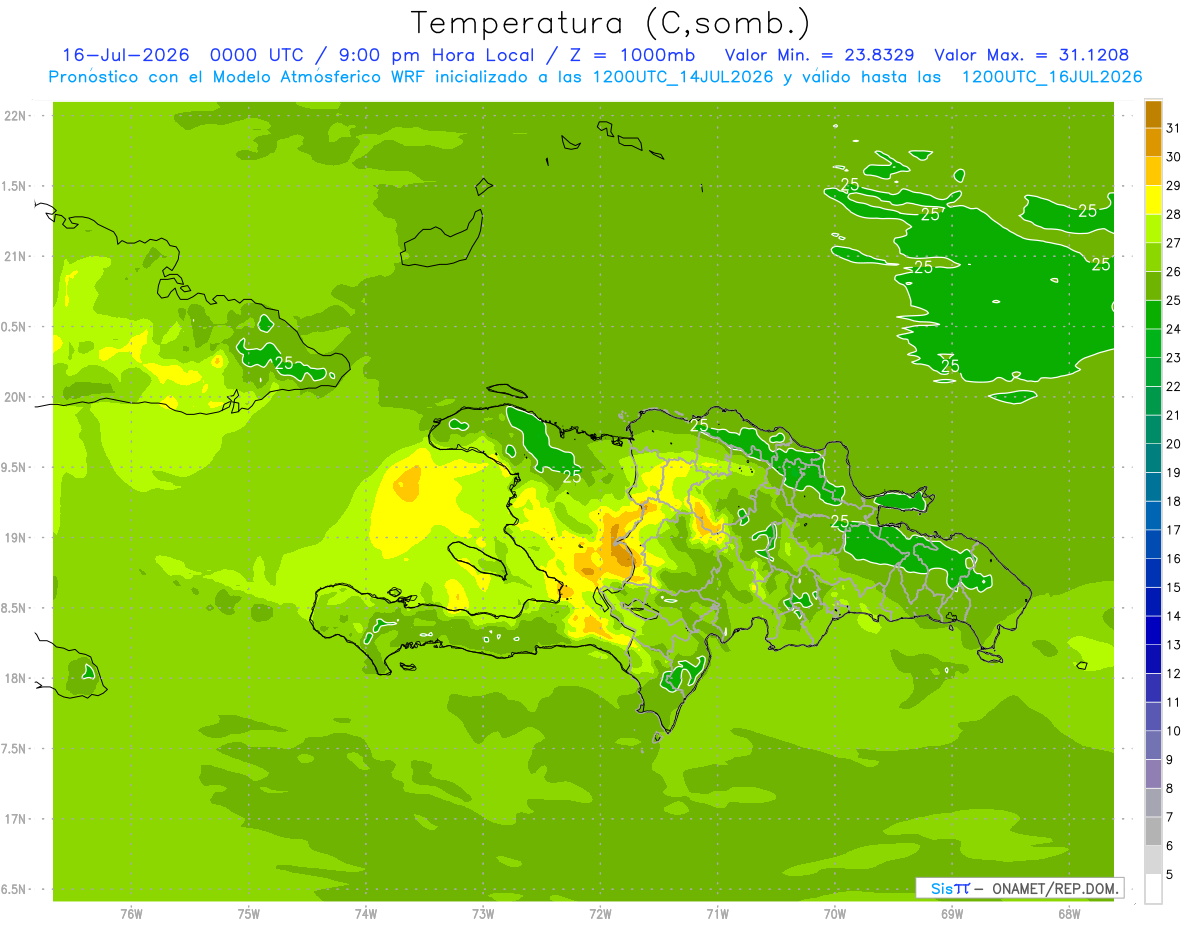Click the '15' value on the color scale
This screenshot has width=1200, height=927.
click(x=1174, y=588)
